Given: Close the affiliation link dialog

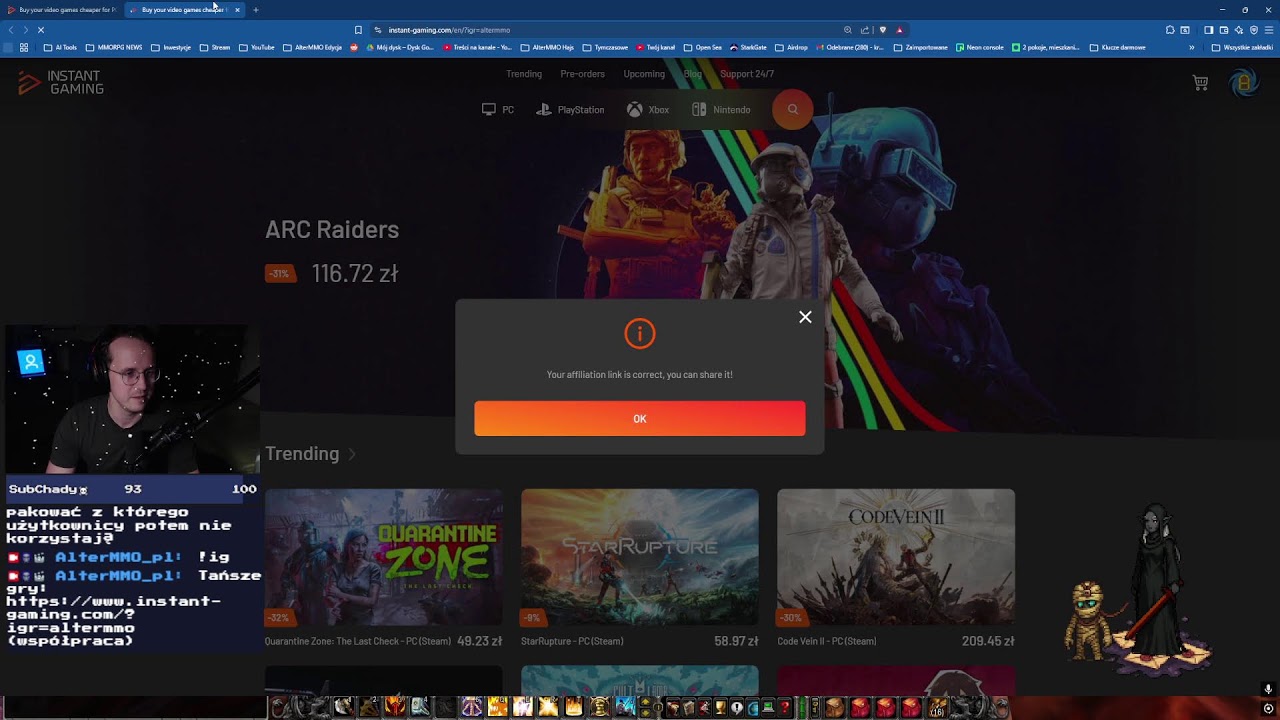Looking at the screenshot, I should coord(805,317).
